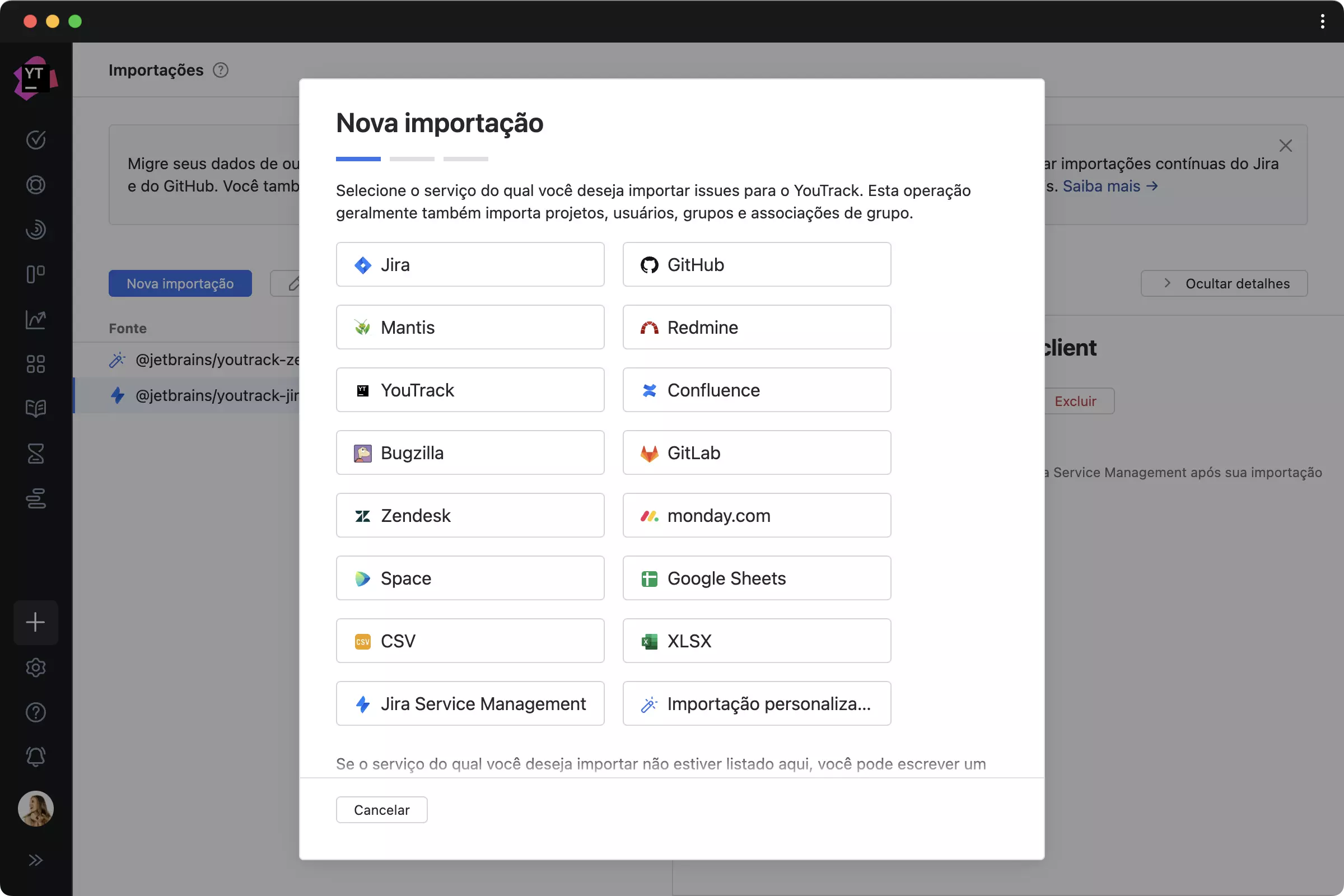The height and width of the screenshot is (896, 1344).
Task: Click the Excluir button for client
Action: [1076, 401]
